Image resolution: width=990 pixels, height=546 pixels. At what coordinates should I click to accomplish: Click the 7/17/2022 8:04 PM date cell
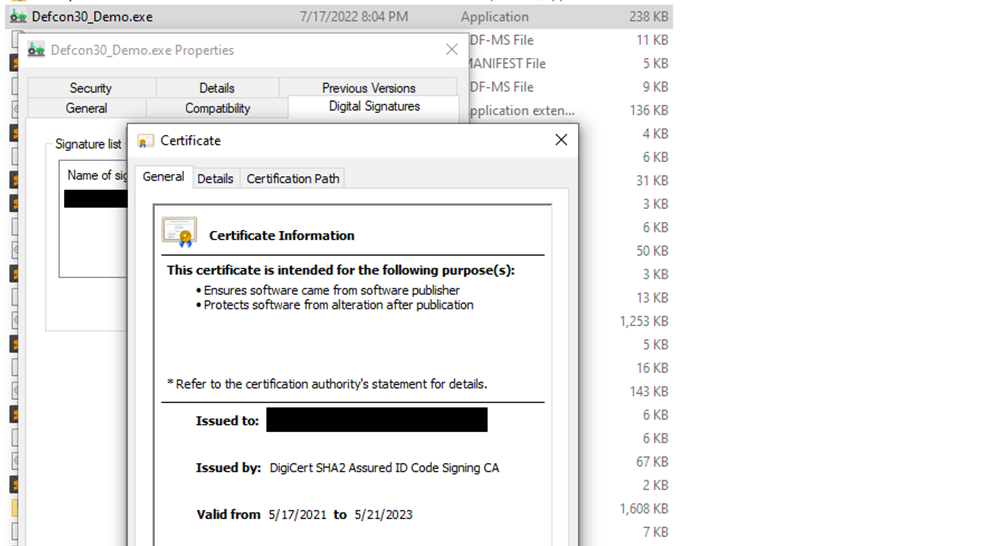(354, 17)
